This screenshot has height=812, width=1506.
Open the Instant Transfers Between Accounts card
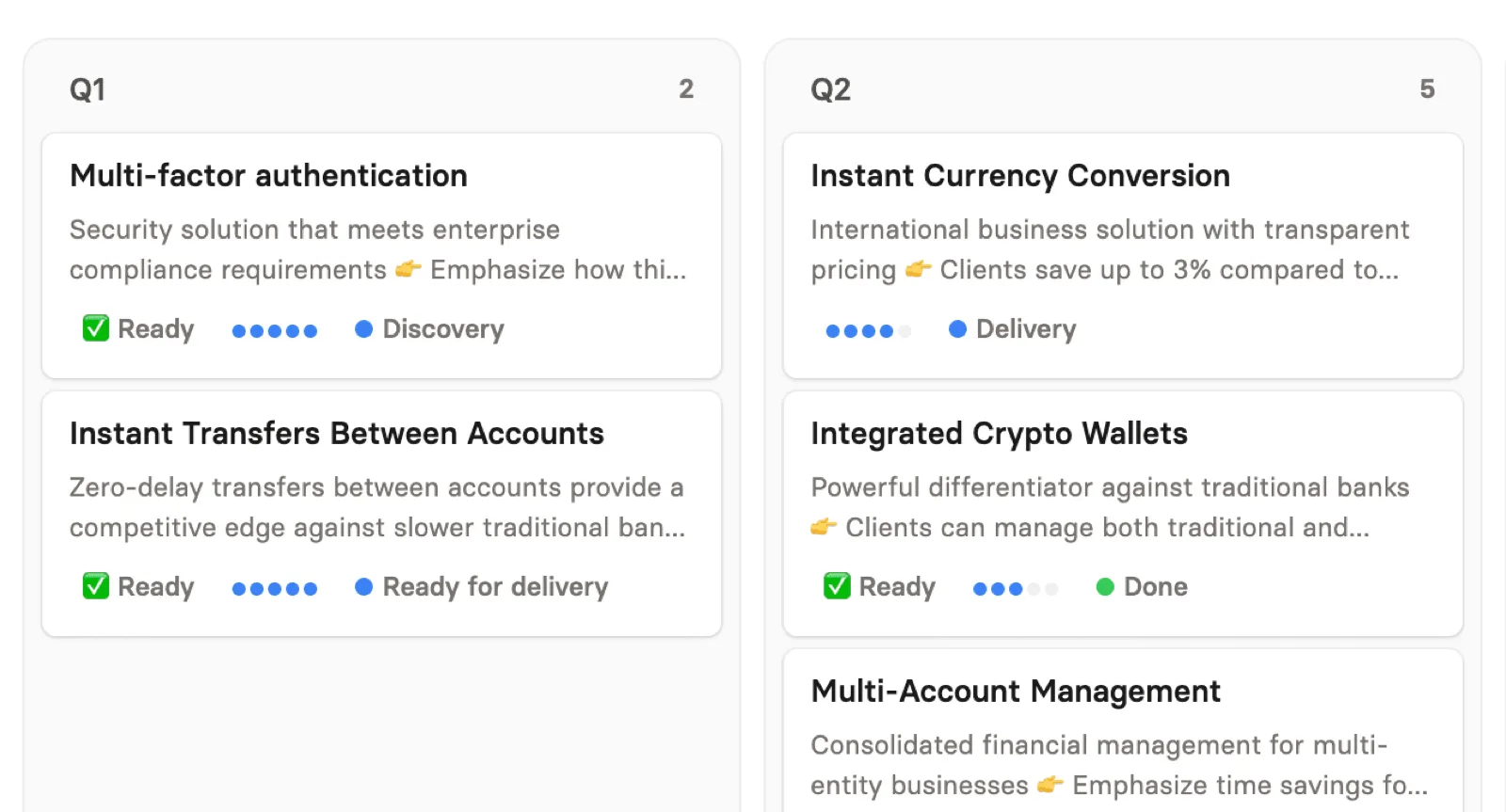pos(381,514)
